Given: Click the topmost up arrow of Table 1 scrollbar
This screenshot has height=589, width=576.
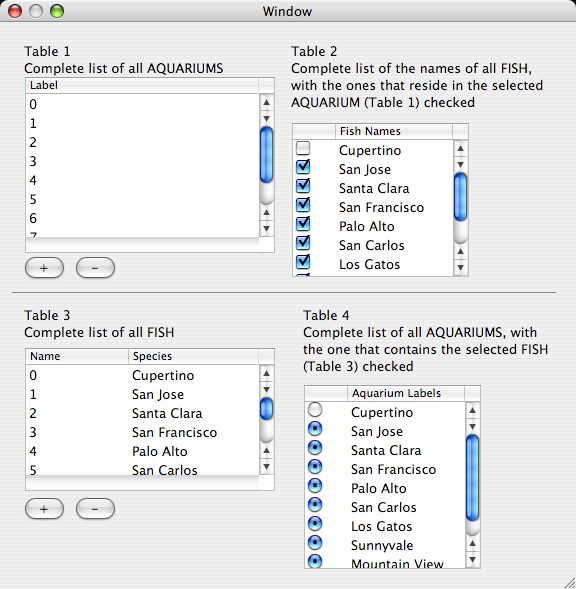Looking at the screenshot, I should 266,102.
